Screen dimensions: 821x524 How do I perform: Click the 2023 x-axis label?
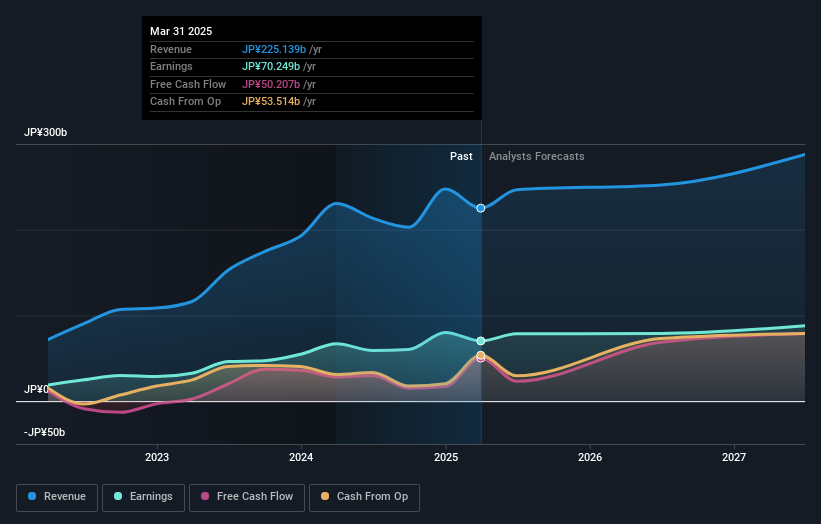tap(157, 457)
